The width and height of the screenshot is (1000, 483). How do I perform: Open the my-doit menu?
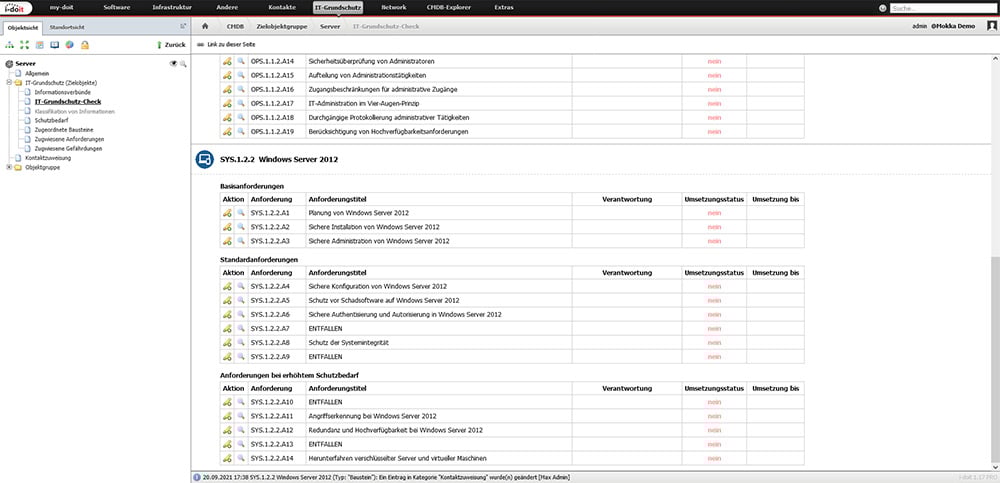click(x=63, y=8)
